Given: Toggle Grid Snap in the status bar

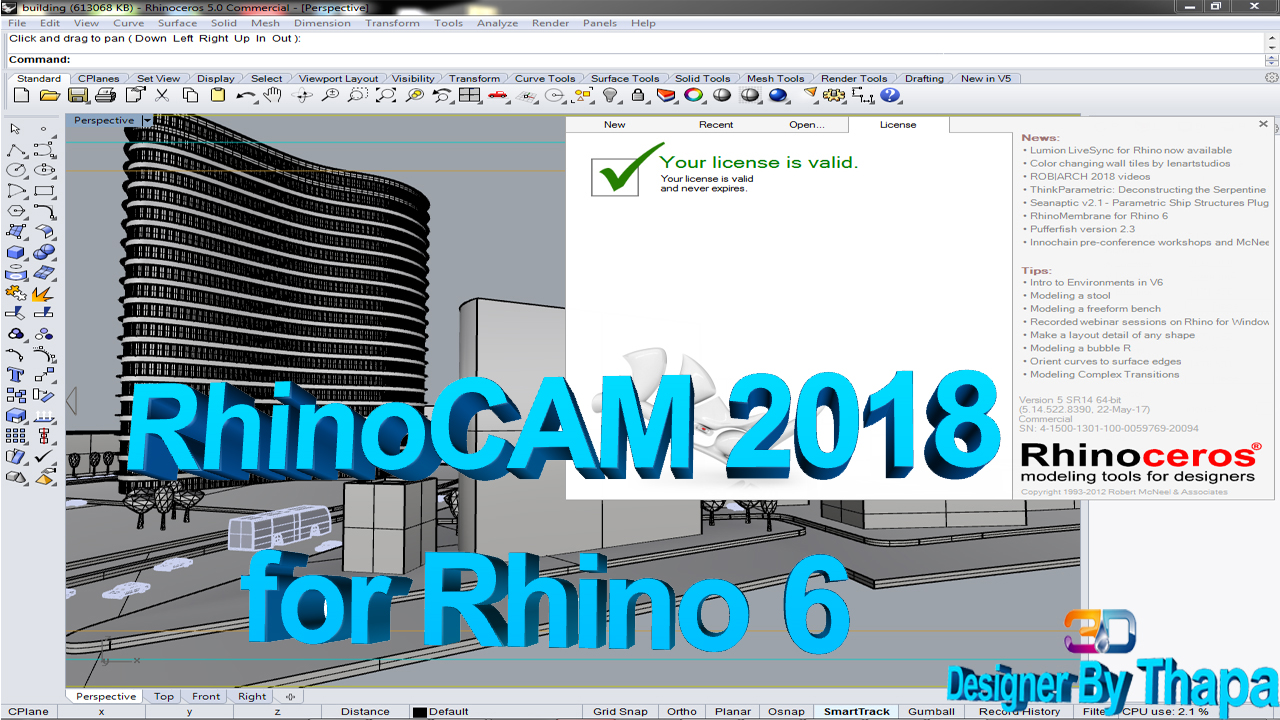Looking at the screenshot, I should pyautogui.click(x=620, y=712).
